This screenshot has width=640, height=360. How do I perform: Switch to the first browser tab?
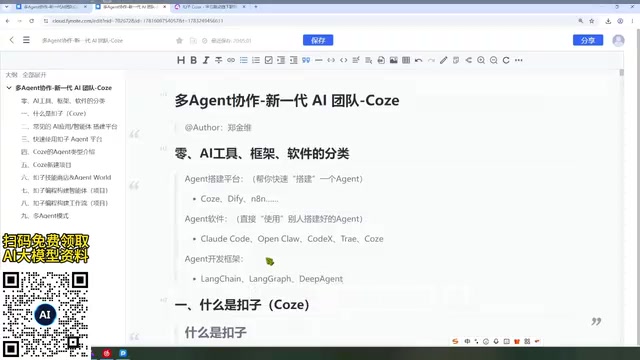(51, 7)
